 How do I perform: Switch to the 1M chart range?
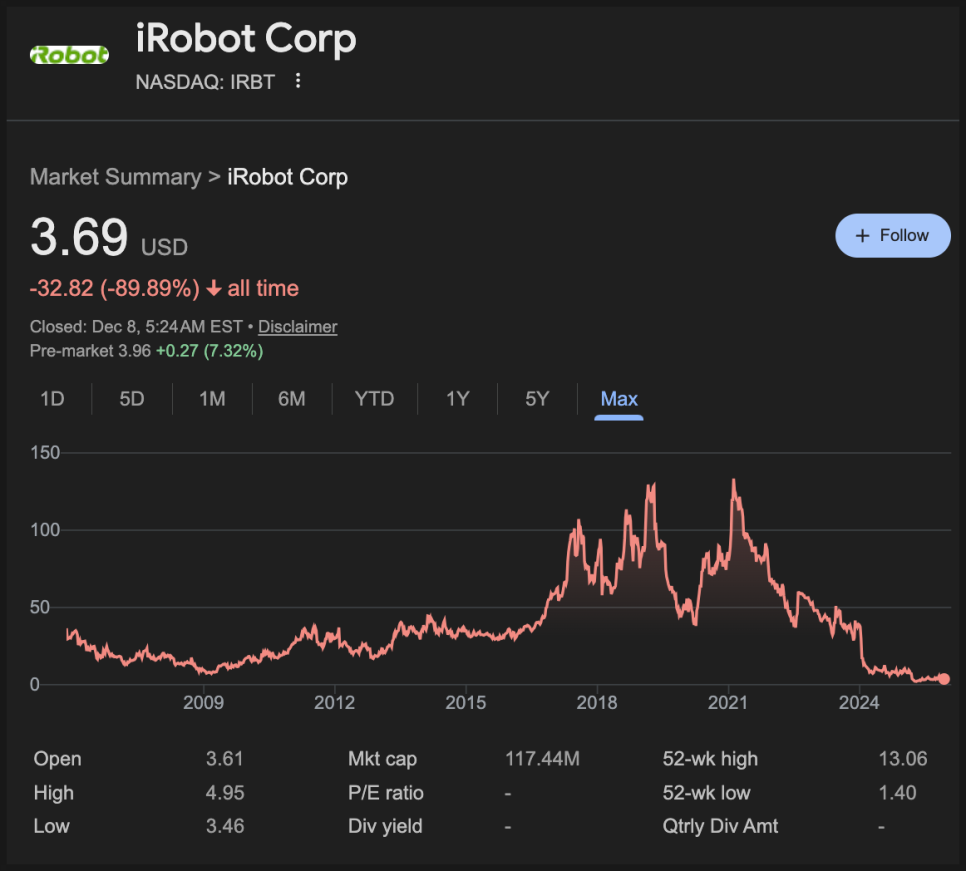pos(212,399)
